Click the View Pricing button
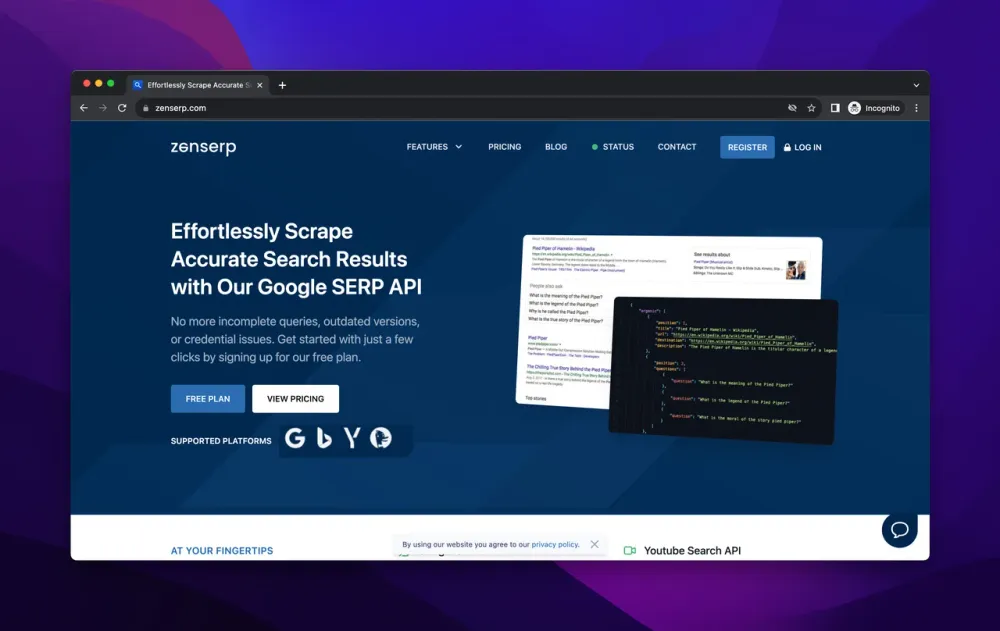This screenshot has width=1000, height=631. coord(295,399)
